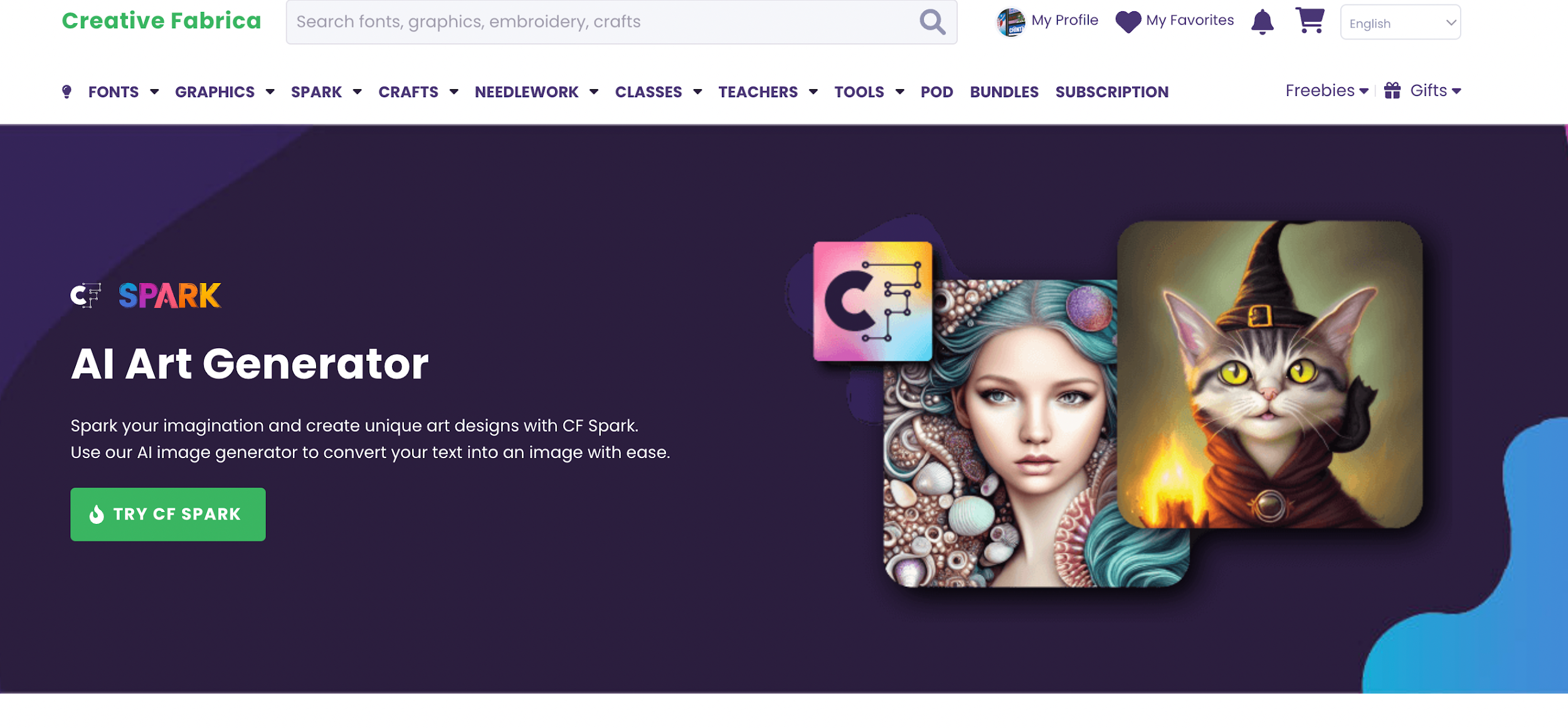Screen dimensions: 1568x728
Task: Open the BUNDLES menu item
Action: tap(1004, 92)
